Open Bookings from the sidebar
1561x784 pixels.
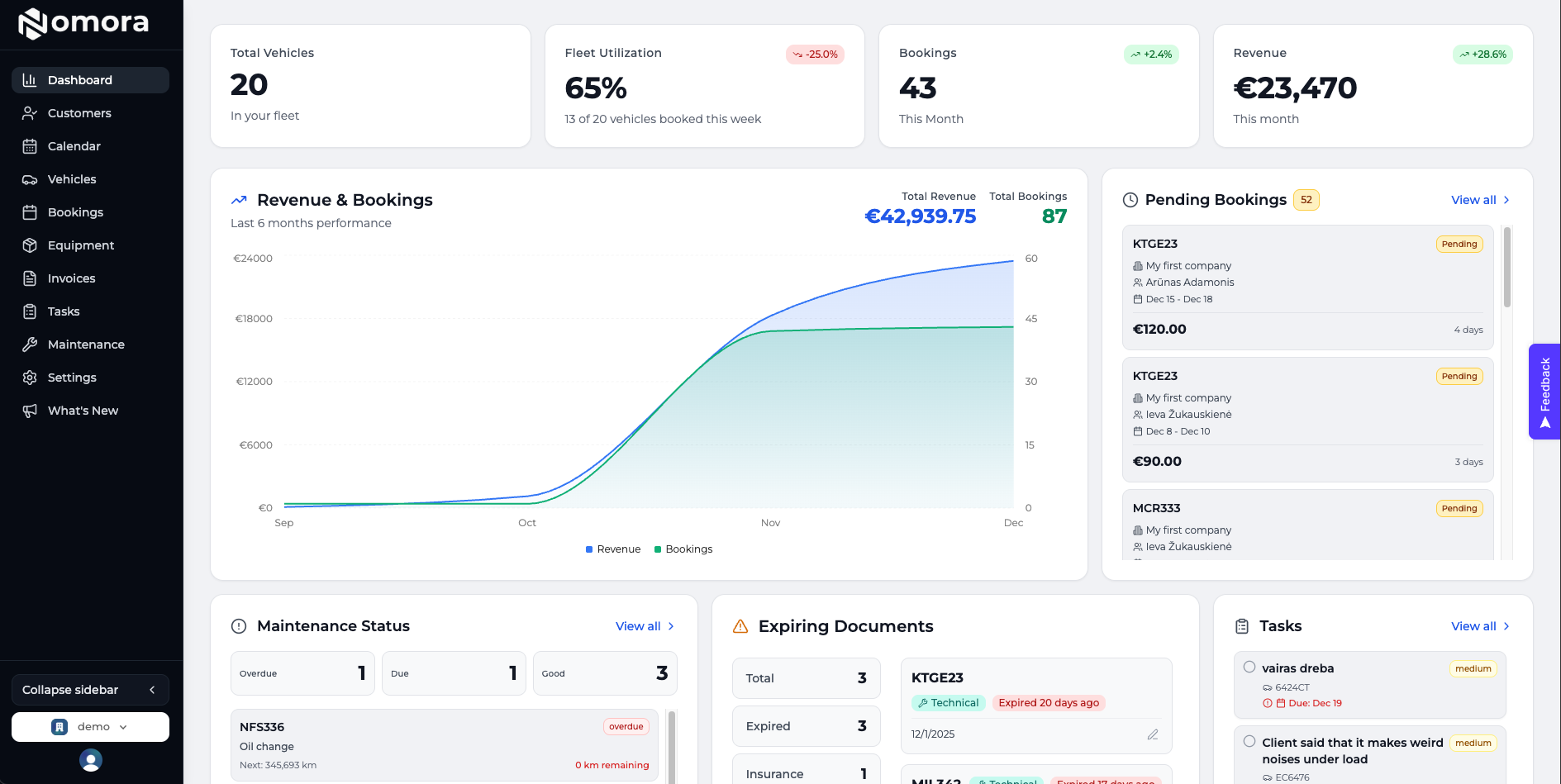point(90,212)
